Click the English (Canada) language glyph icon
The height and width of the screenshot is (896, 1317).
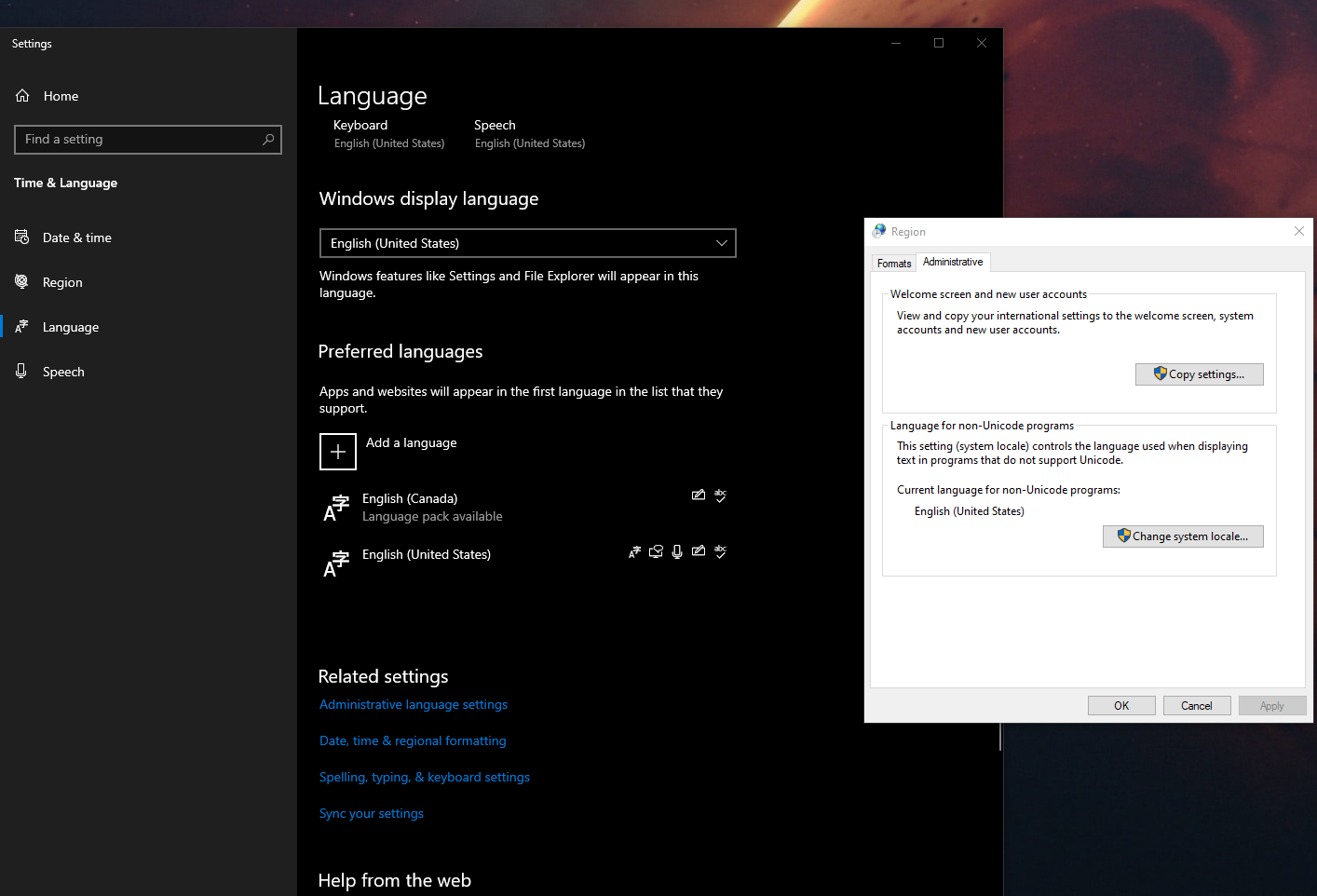pos(336,508)
